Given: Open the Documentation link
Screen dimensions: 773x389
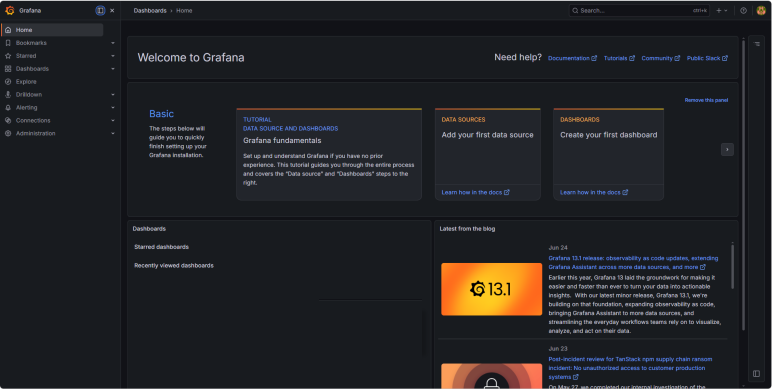Looking at the screenshot, I should pos(572,58).
